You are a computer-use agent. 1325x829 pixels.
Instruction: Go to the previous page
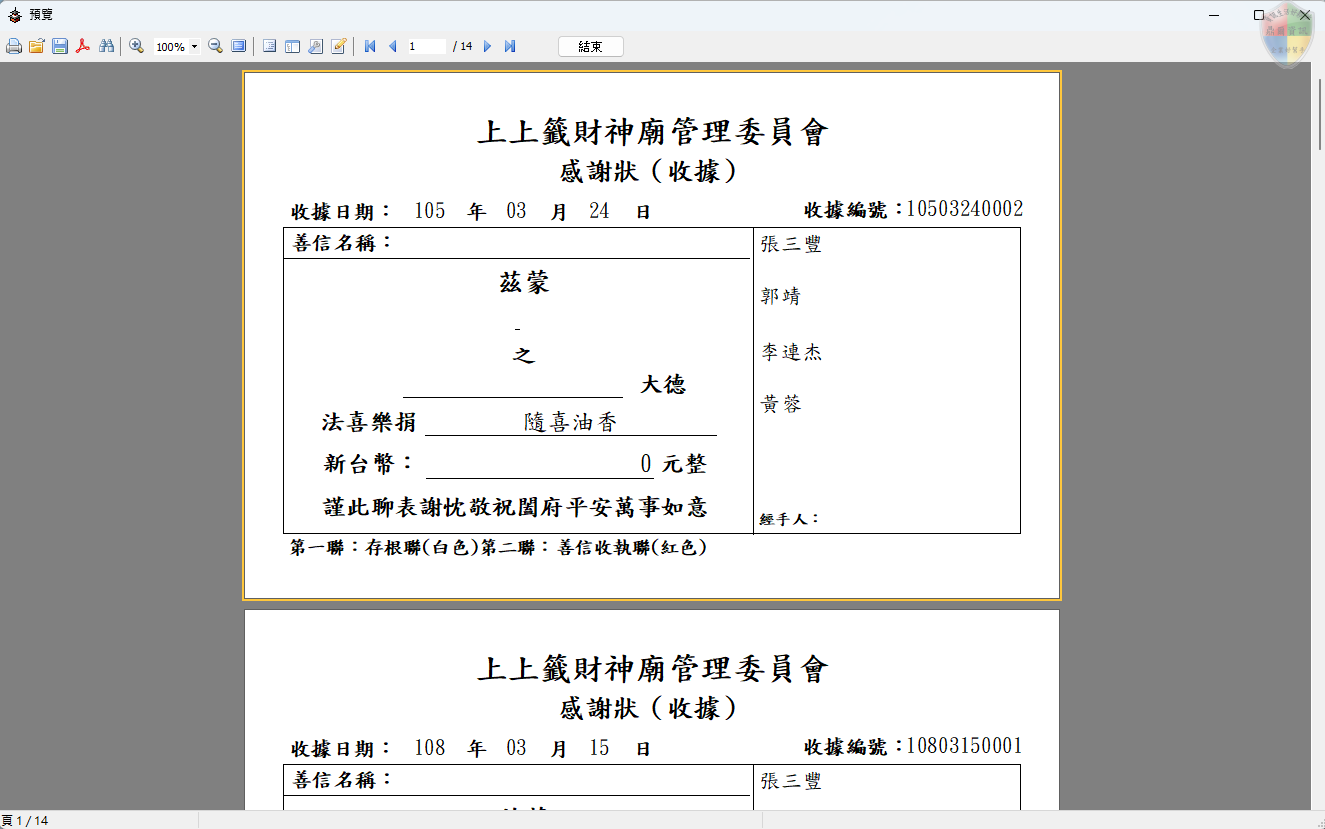[392, 46]
